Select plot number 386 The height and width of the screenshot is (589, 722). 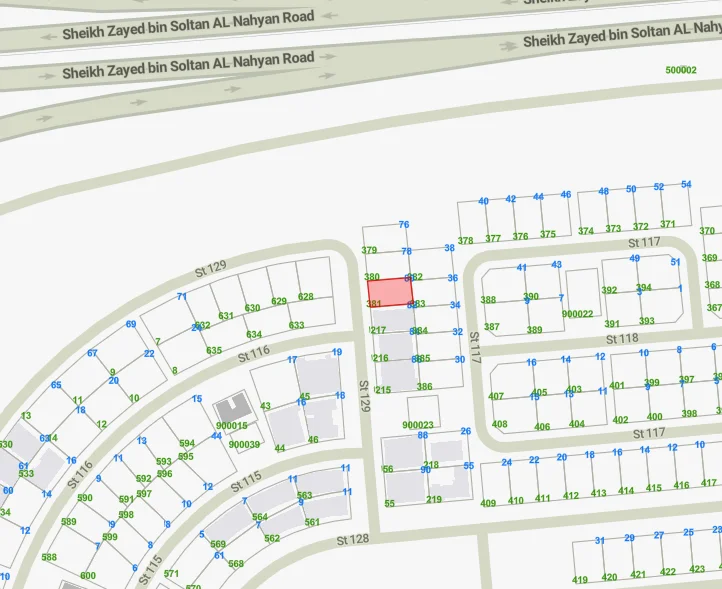tap(425, 387)
